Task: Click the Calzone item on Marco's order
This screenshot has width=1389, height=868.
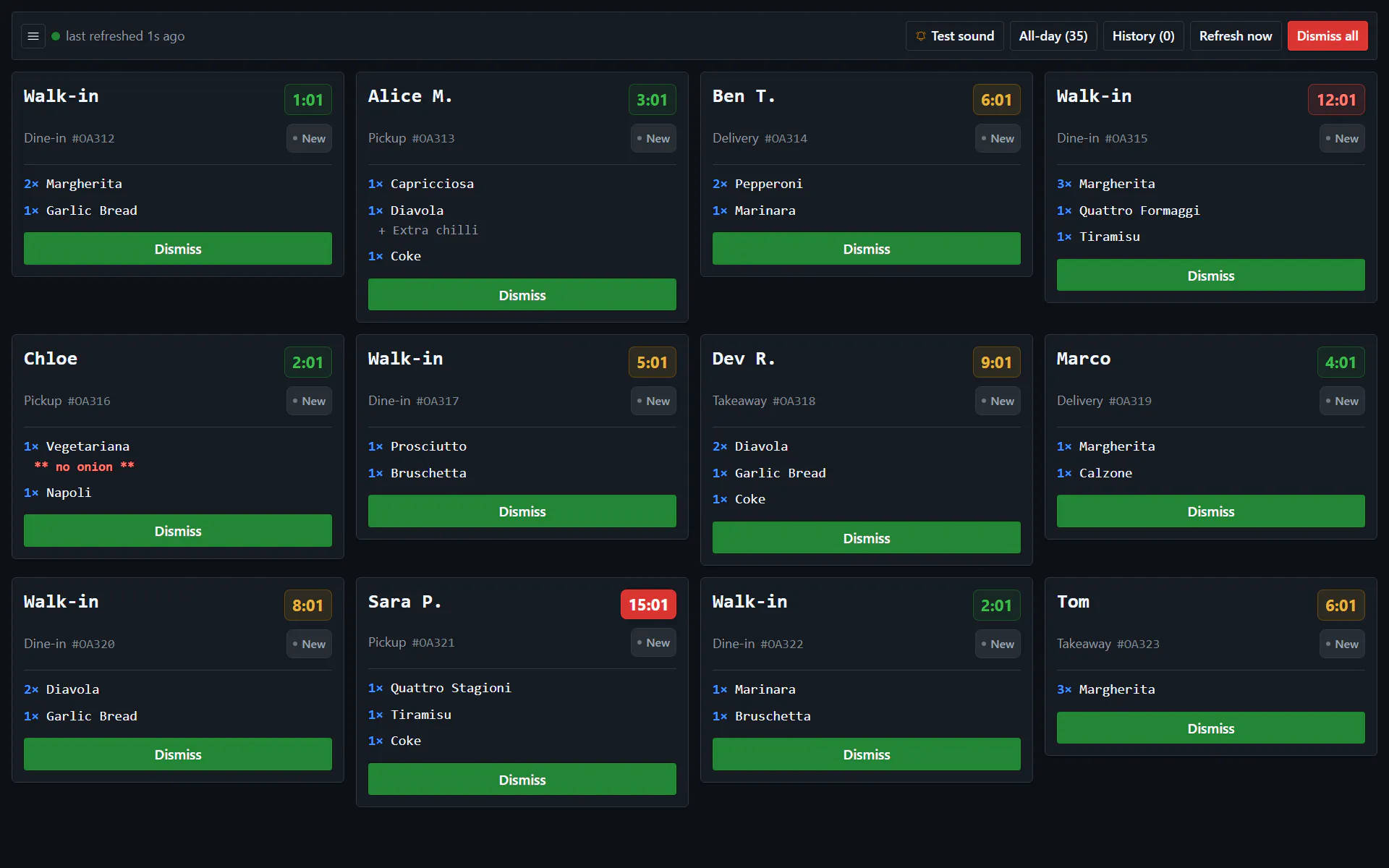Action: click(1105, 473)
